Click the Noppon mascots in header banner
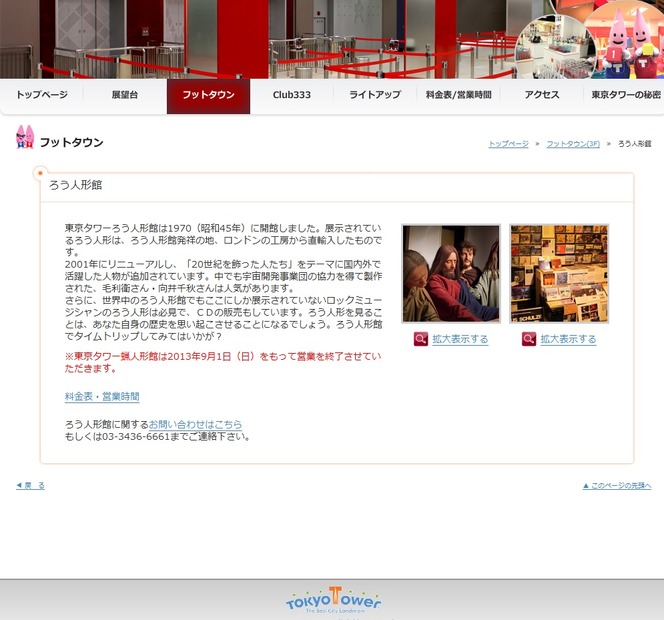 pyautogui.click(x=629, y=44)
